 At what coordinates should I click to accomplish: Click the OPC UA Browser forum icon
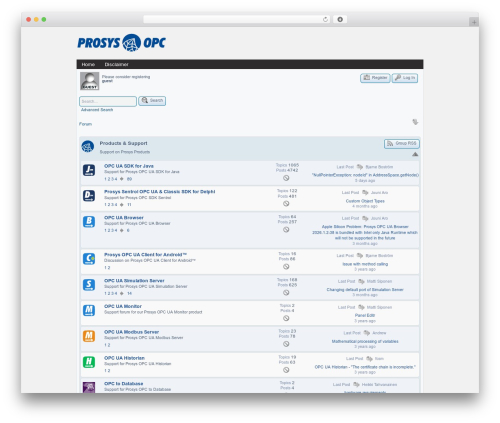click(x=89, y=222)
